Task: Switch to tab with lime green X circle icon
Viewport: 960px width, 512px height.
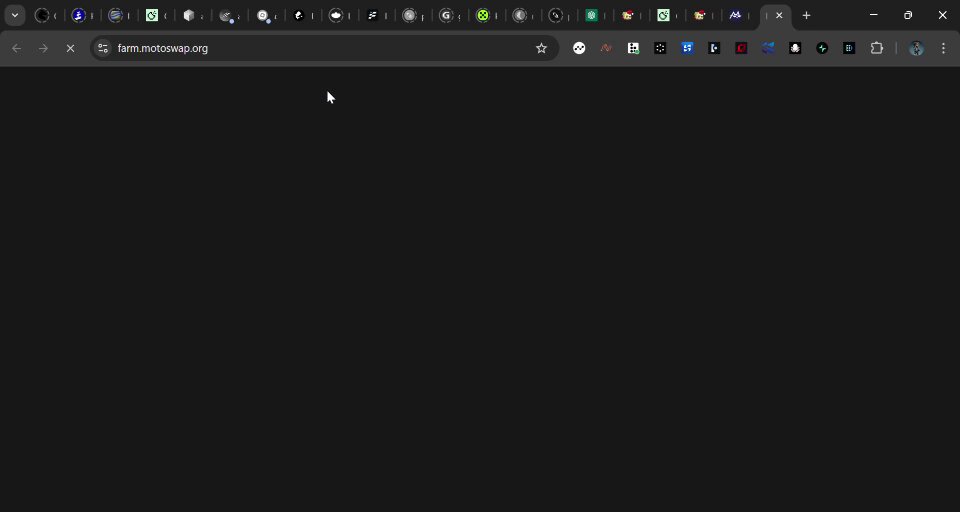Action: [483, 16]
